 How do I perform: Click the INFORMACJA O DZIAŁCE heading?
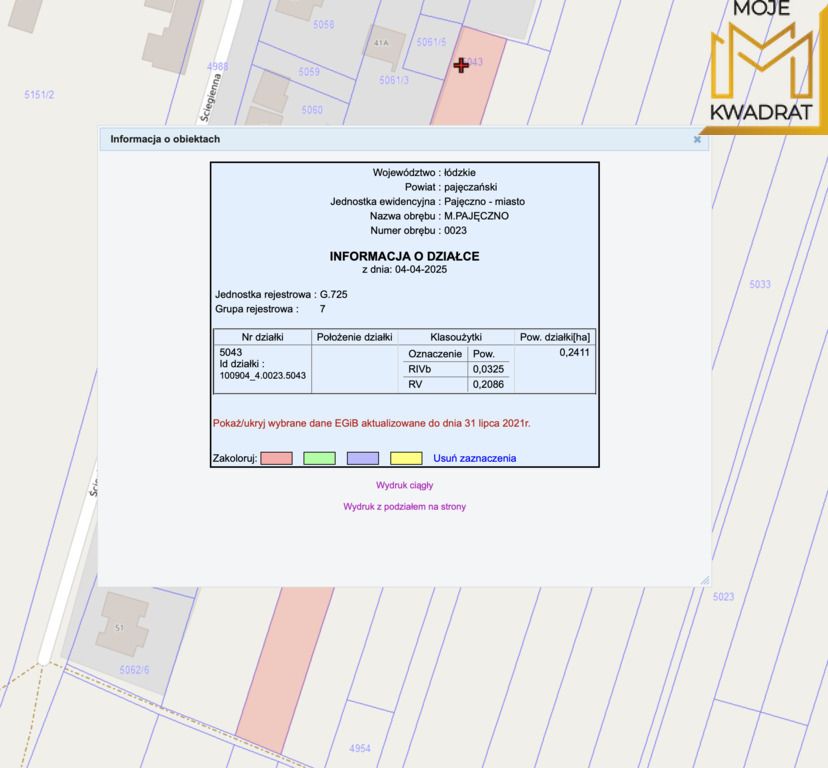point(404,256)
